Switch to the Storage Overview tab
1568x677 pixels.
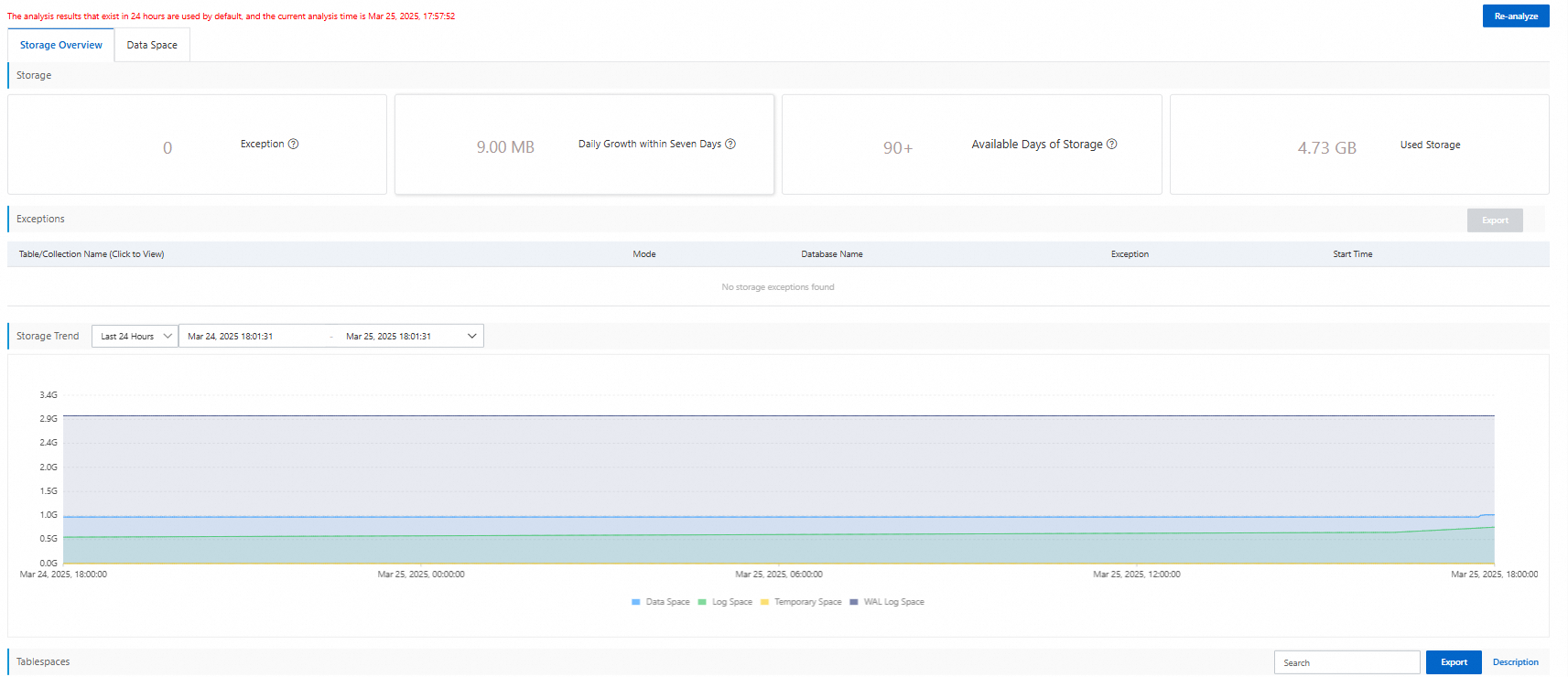pos(61,45)
